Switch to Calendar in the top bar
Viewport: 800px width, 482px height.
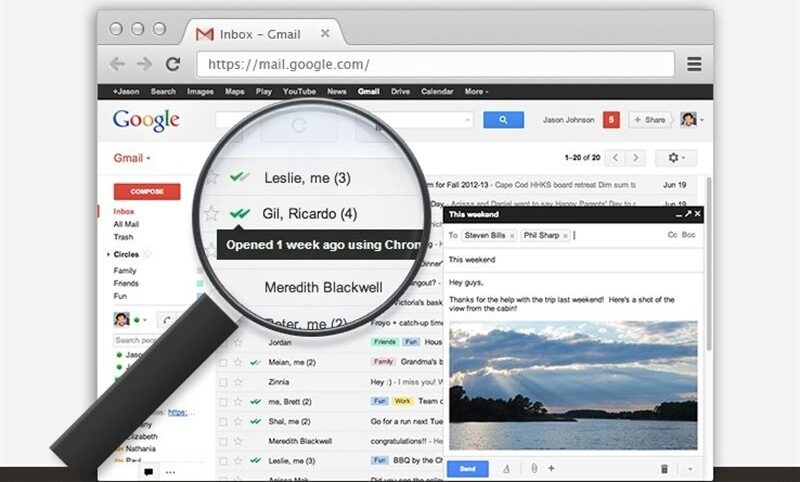(437, 92)
